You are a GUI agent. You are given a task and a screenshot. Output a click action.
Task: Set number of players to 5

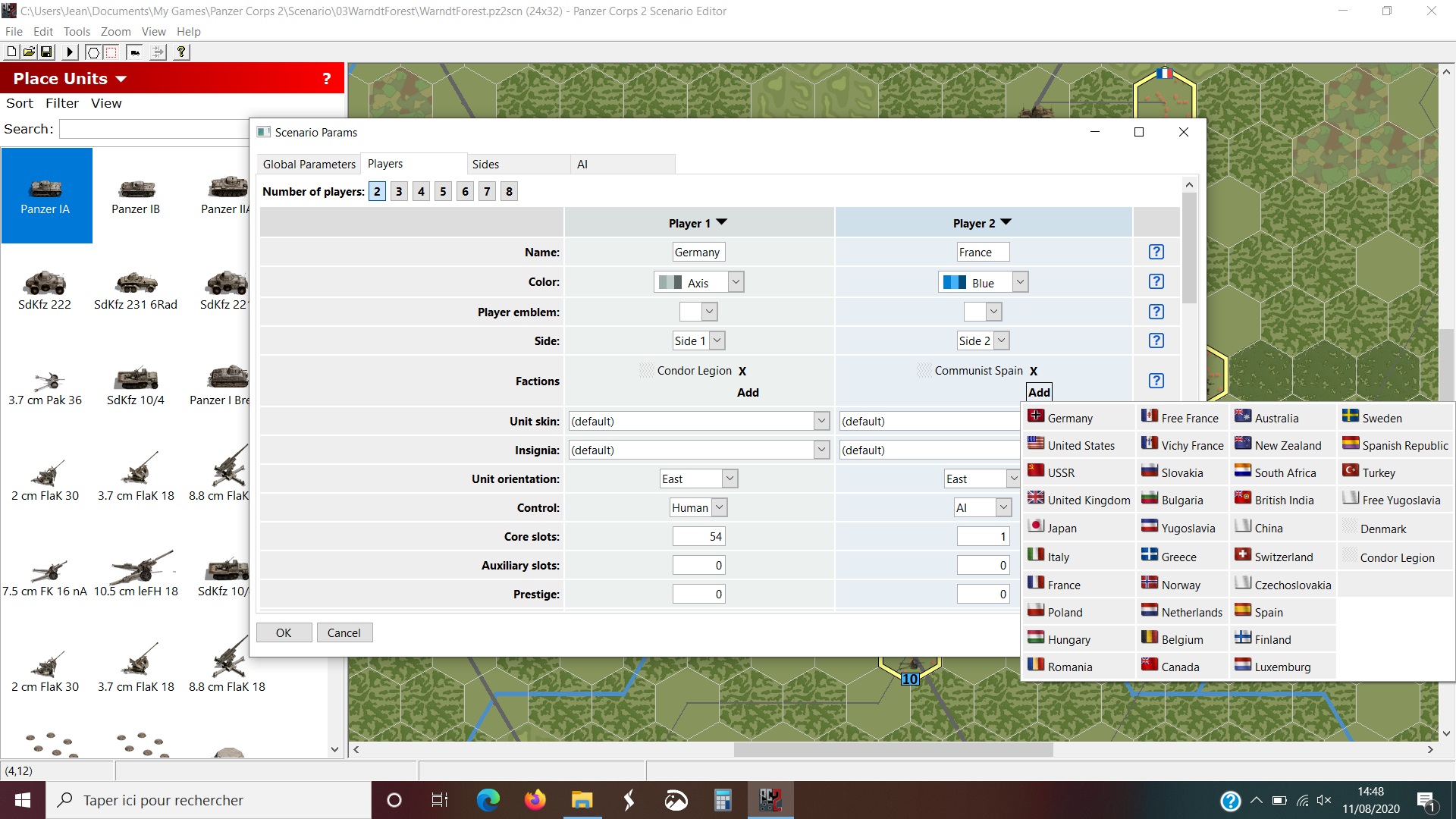point(443,191)
